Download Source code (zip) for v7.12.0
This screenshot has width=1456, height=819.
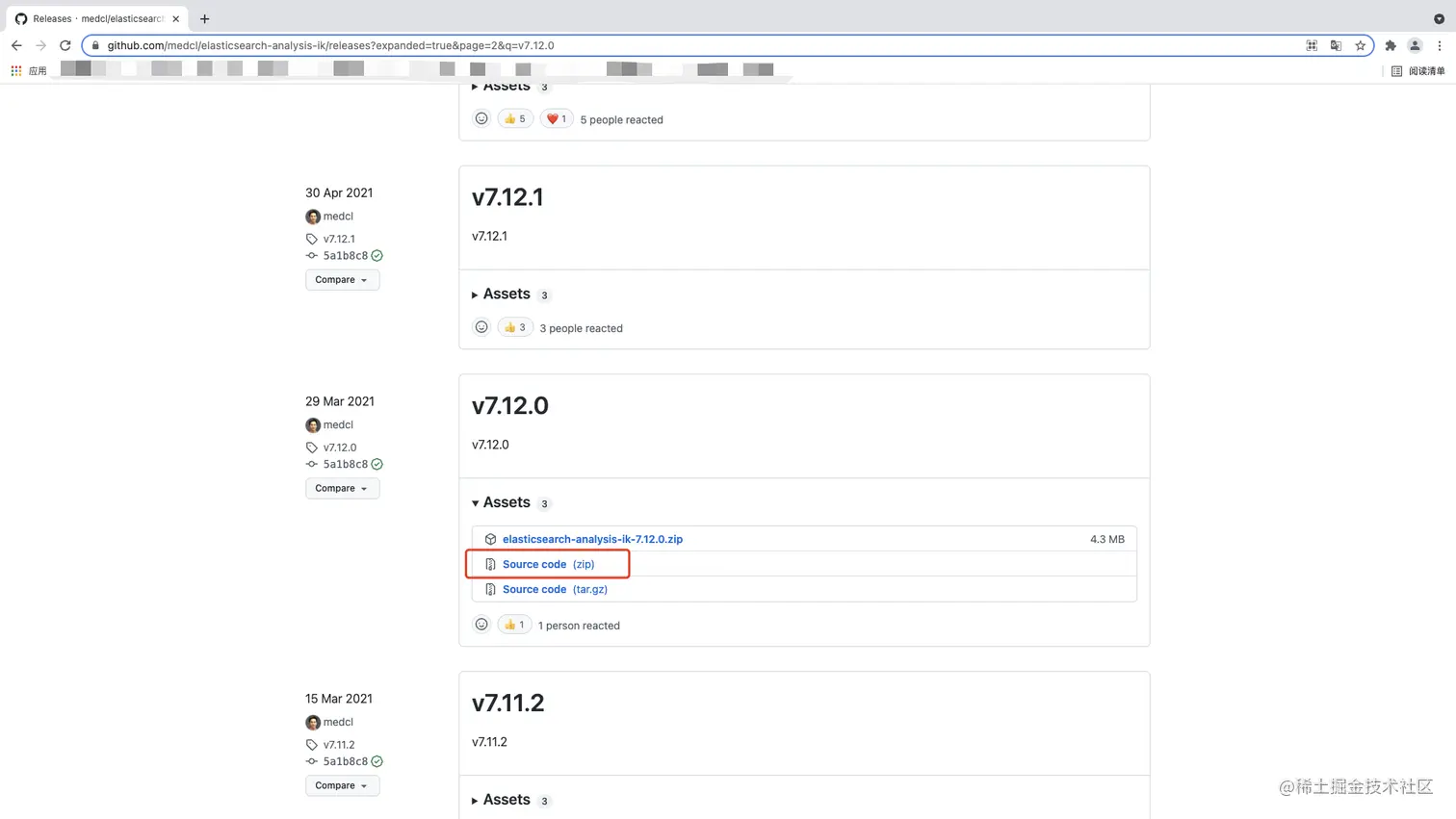click(548, 564)
